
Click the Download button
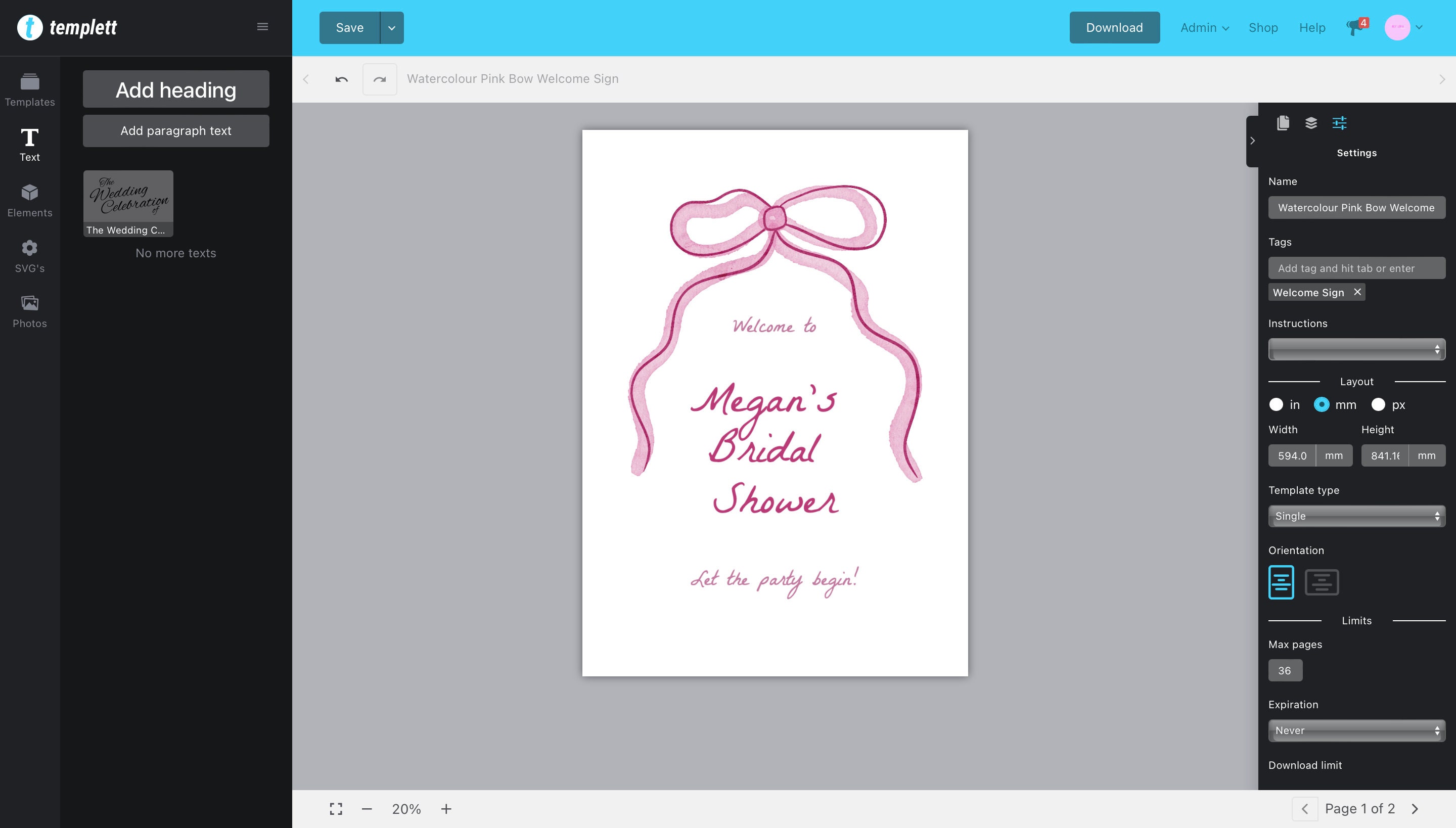click(x=1114, y=27)
